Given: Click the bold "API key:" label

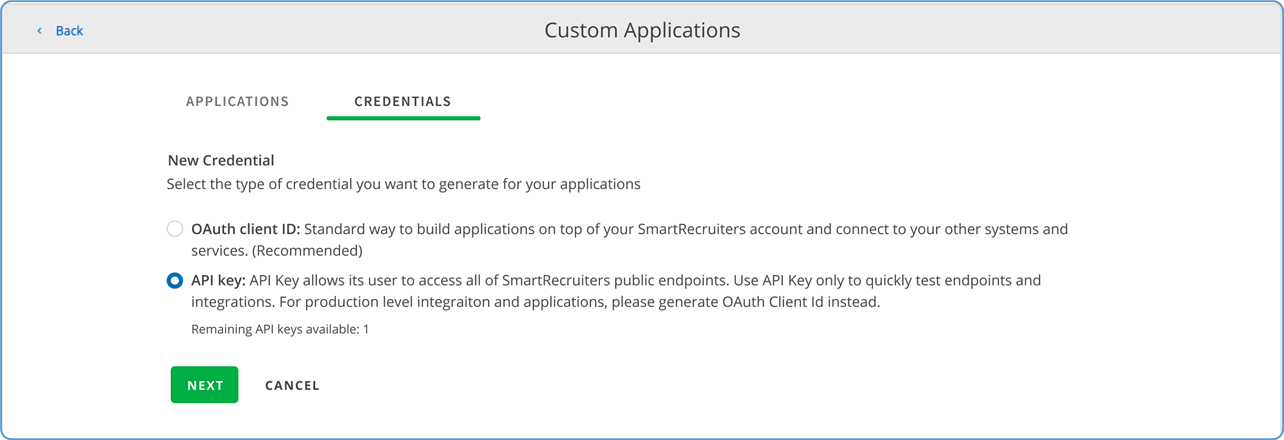Looking at the screenshot, I should point(218,281).
